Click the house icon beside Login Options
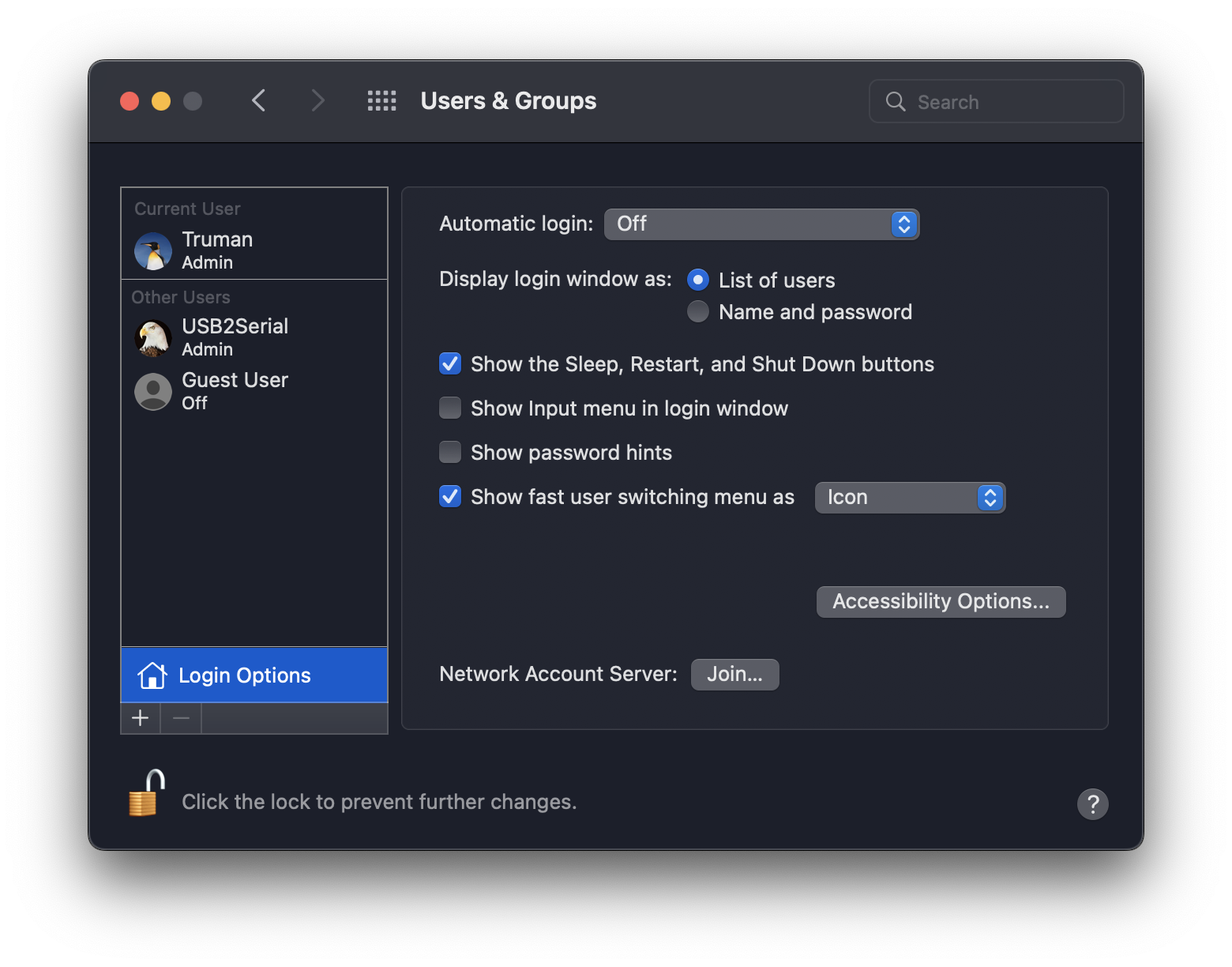1232x967 pixels. click(x=152, y=675)
